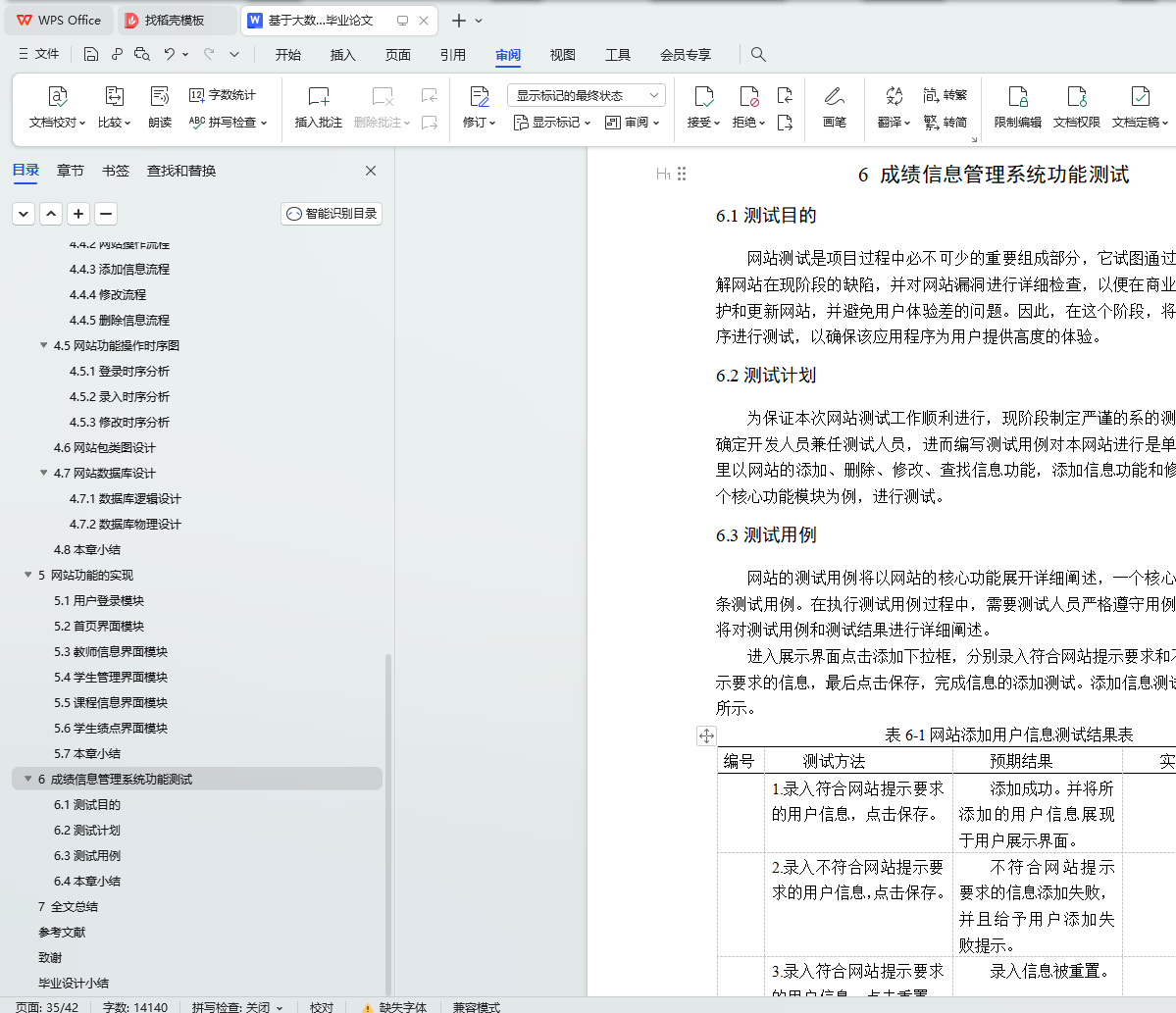The height and width of the screenshot is (1013, 1176).
Task: Click the up-chevron button in outline toolbar
Action: [x=51, y=214]
